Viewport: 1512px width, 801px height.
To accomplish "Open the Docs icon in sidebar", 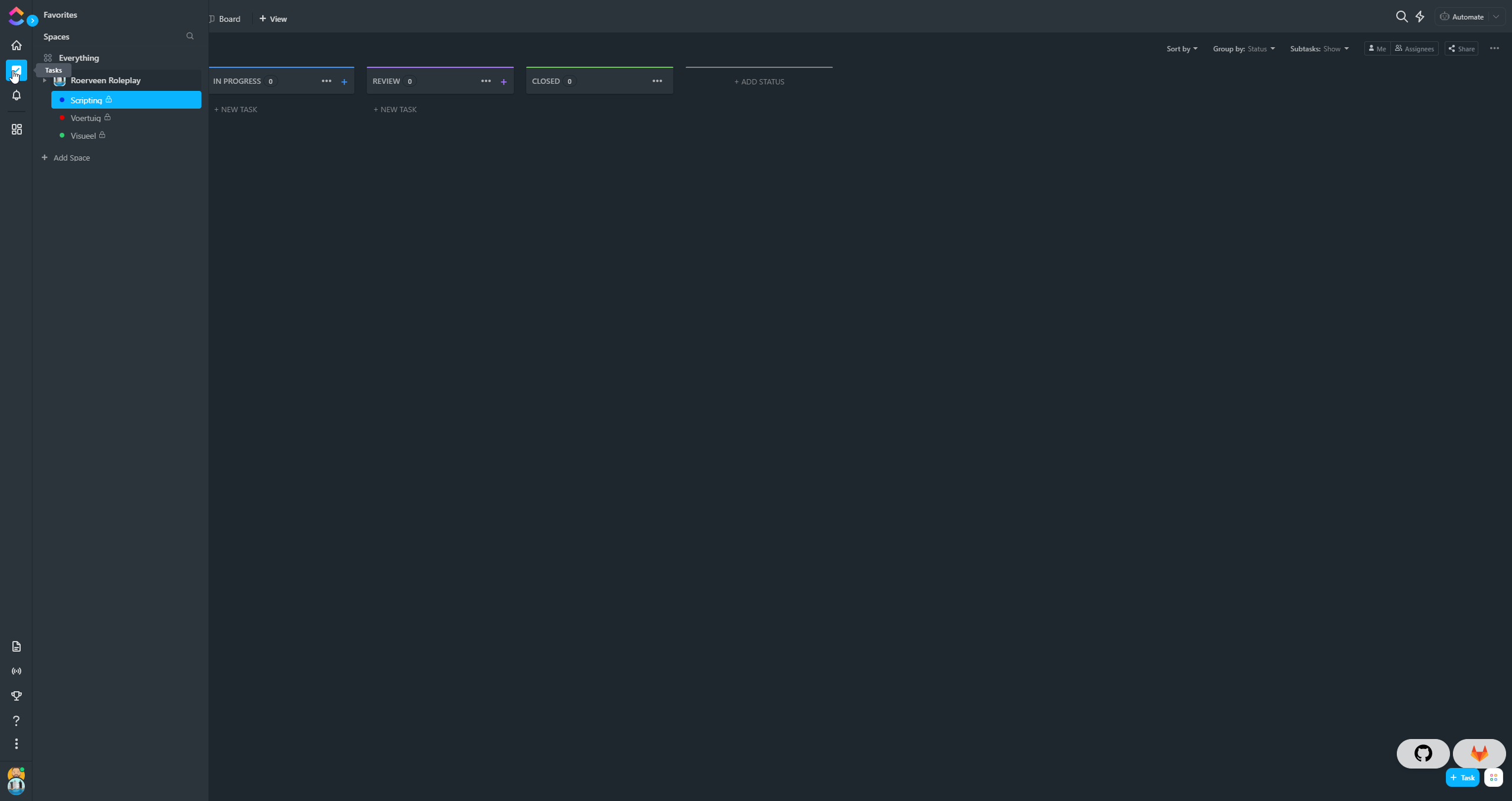I will pos(17,646).
